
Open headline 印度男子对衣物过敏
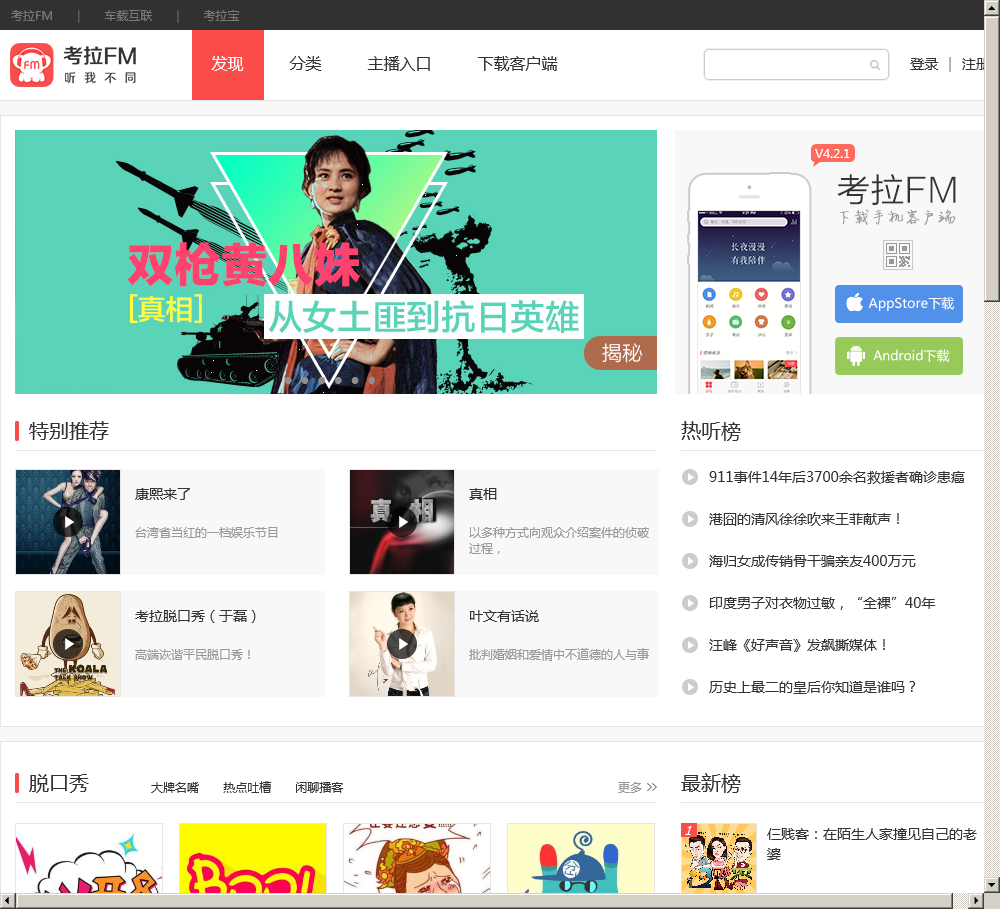(x=822, y=603)
